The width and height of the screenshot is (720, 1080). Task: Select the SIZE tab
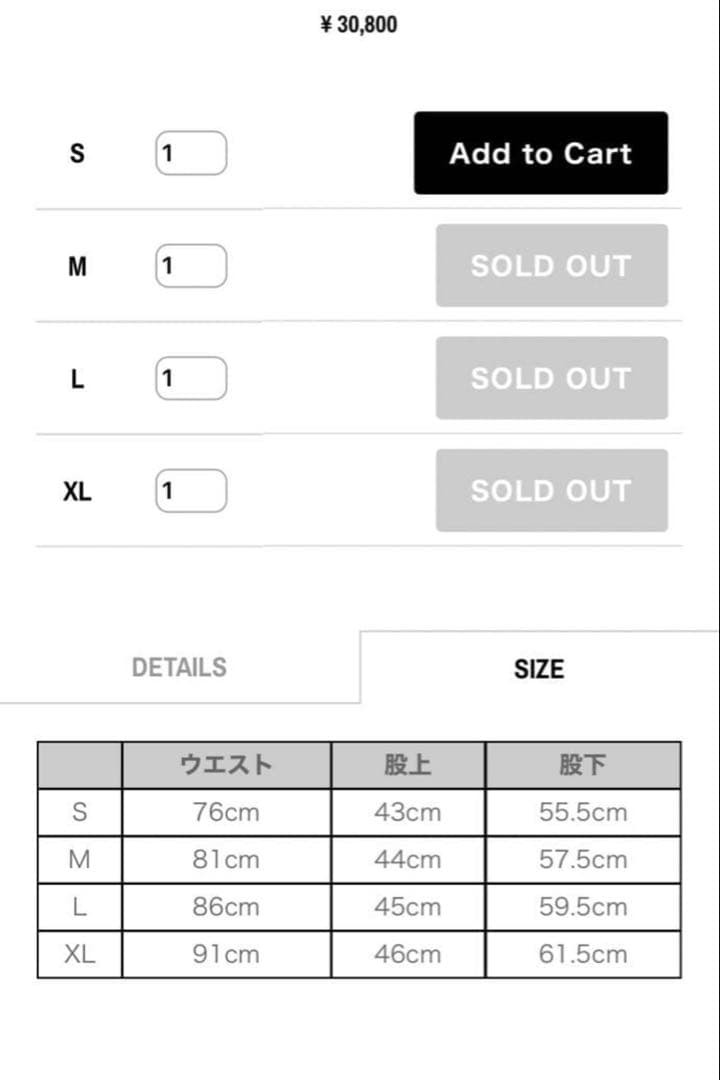pyautogui.click(x=539, y=669)
